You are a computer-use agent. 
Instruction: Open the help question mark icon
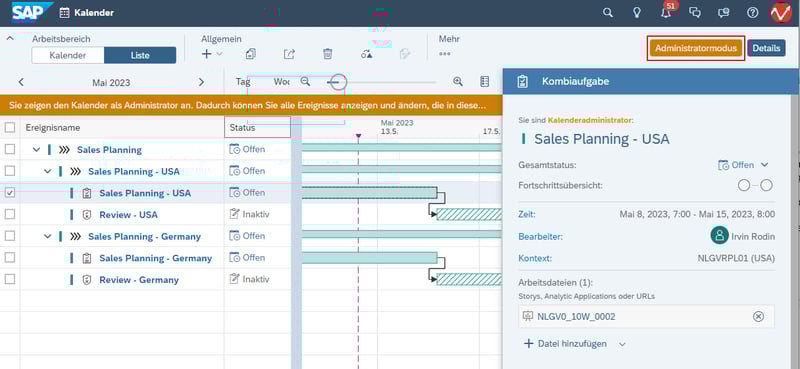coord(753,13)
